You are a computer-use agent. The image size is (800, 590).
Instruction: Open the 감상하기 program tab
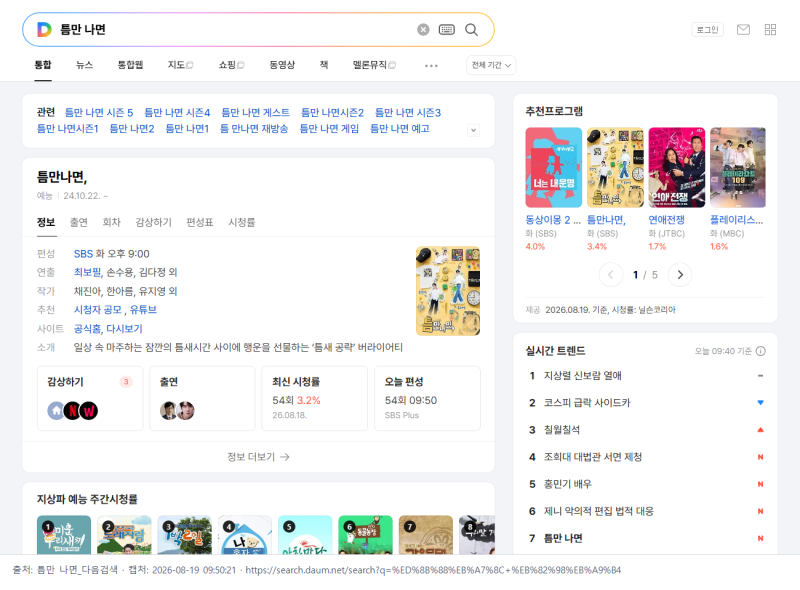click(153, 222)
